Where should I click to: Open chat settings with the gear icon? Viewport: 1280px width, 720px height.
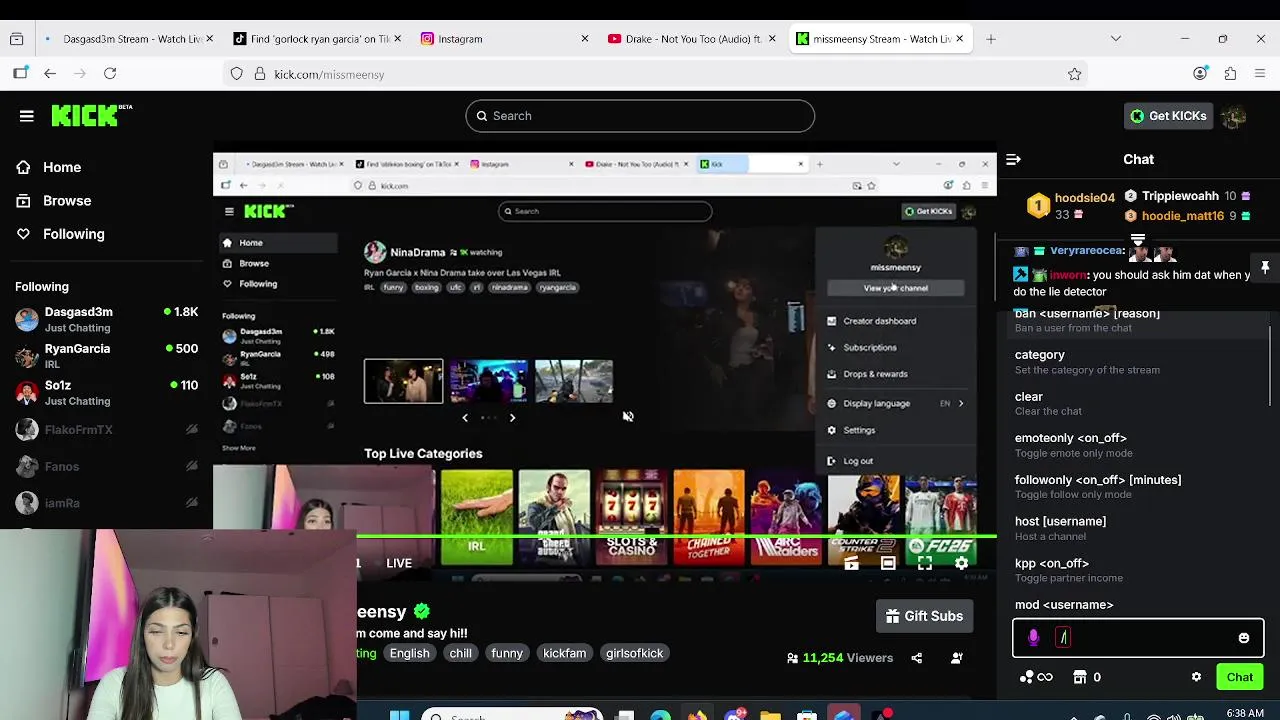[x=1196, y=677]
